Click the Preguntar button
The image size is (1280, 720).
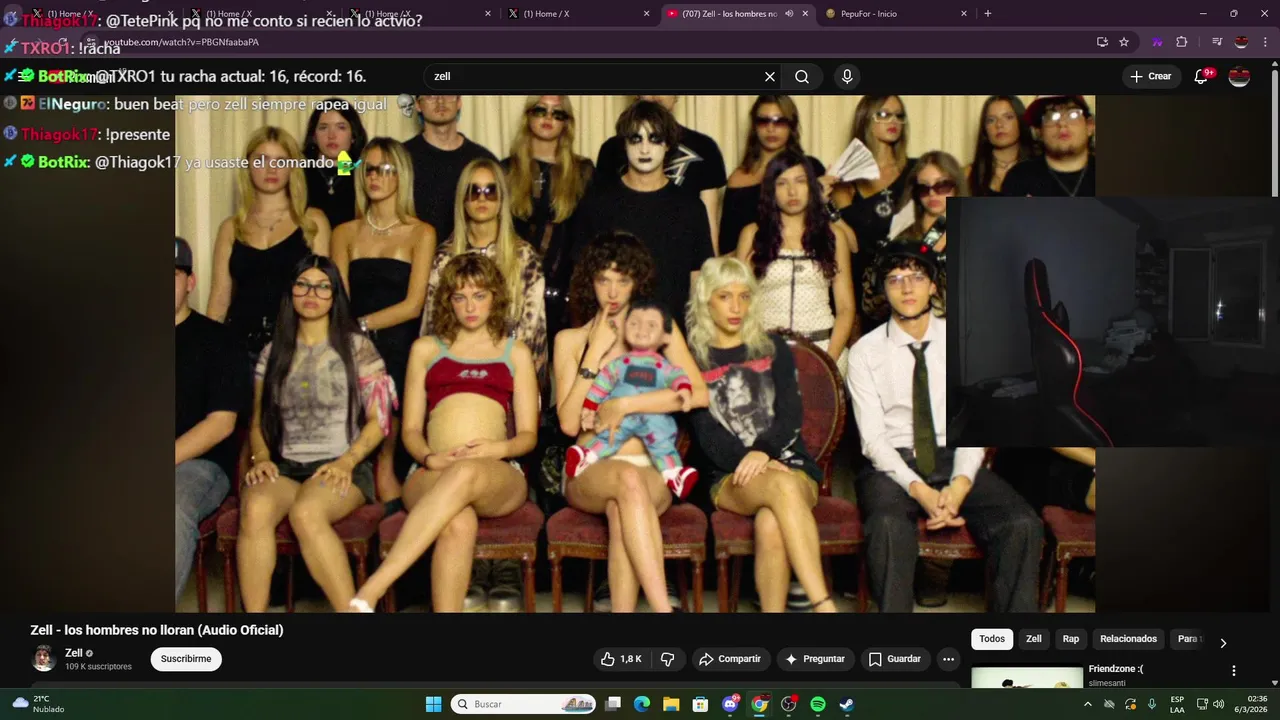point(815,659)
